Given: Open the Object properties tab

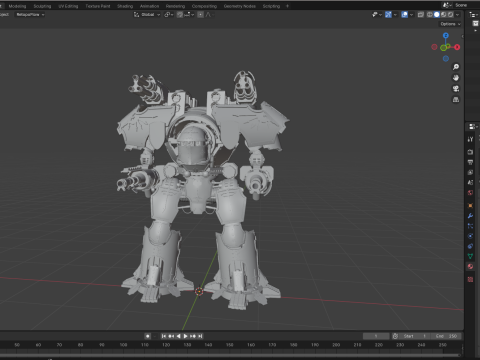Looking at the screenshot, I should [x=470, y=206].
